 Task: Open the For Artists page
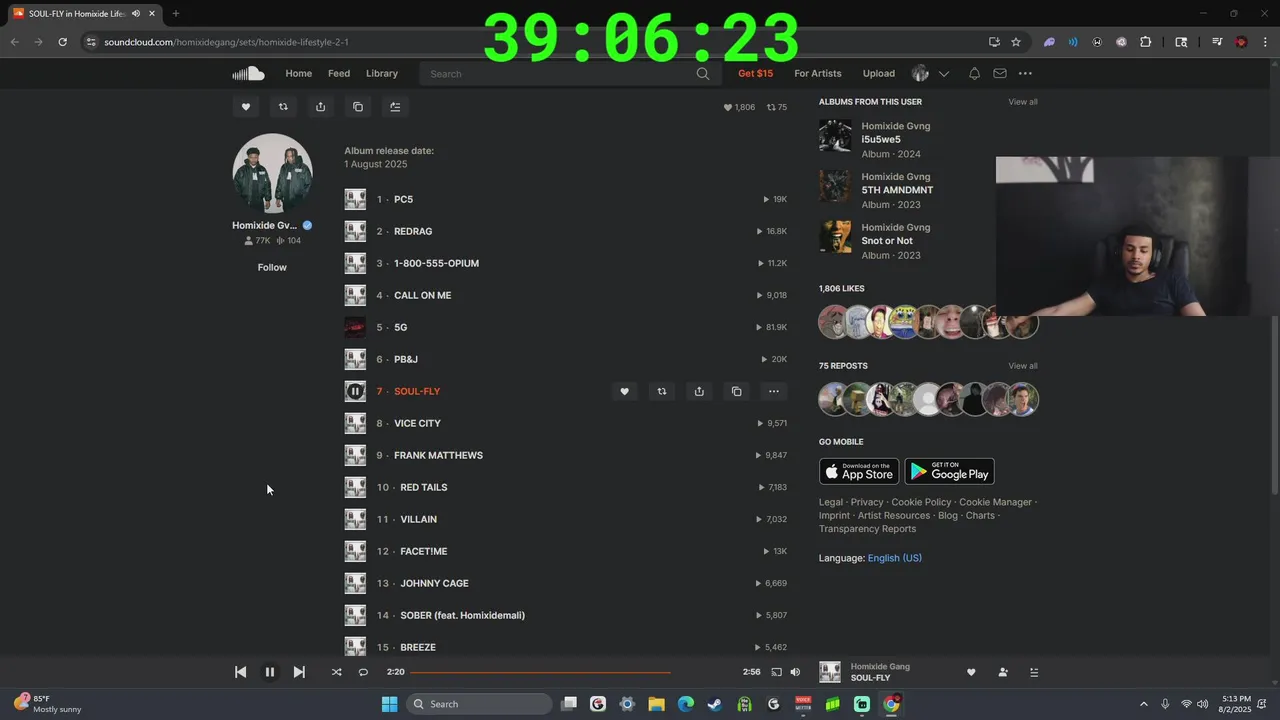pyautogui.click(x=818, y=73)
